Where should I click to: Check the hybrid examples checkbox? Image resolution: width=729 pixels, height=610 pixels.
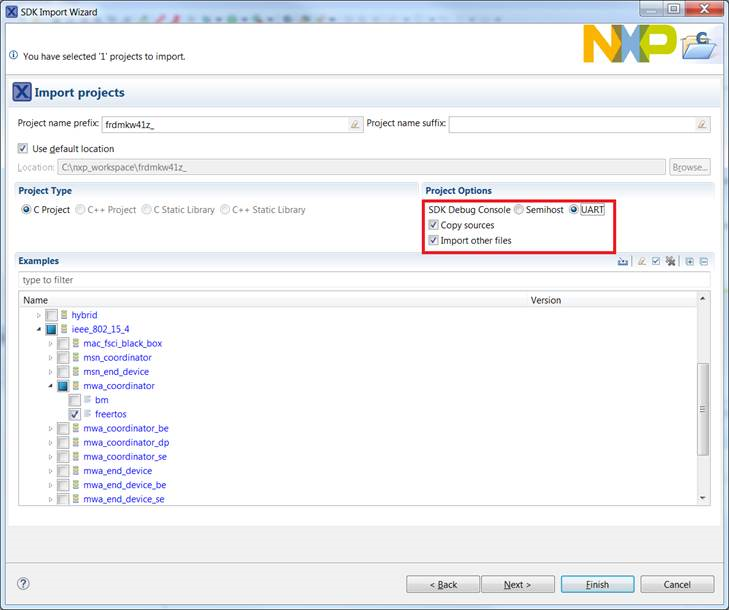51,315
